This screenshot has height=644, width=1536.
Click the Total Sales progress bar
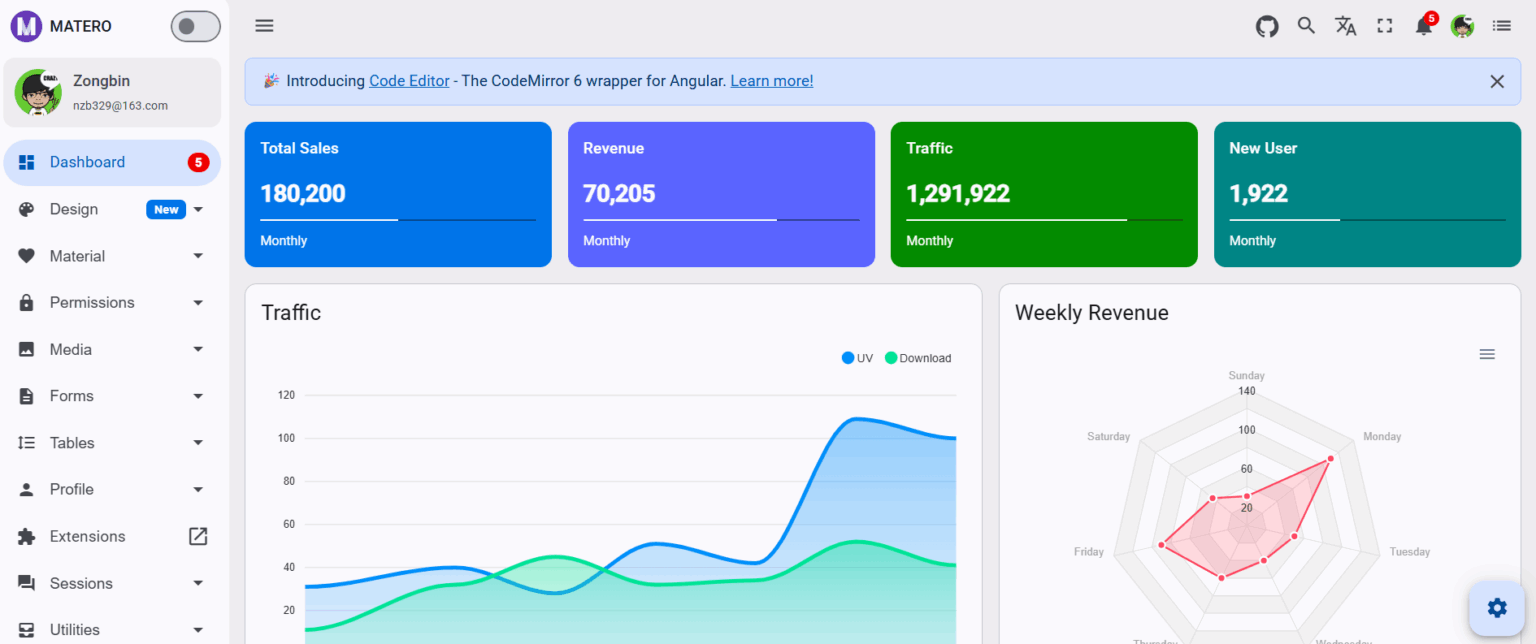397,219
